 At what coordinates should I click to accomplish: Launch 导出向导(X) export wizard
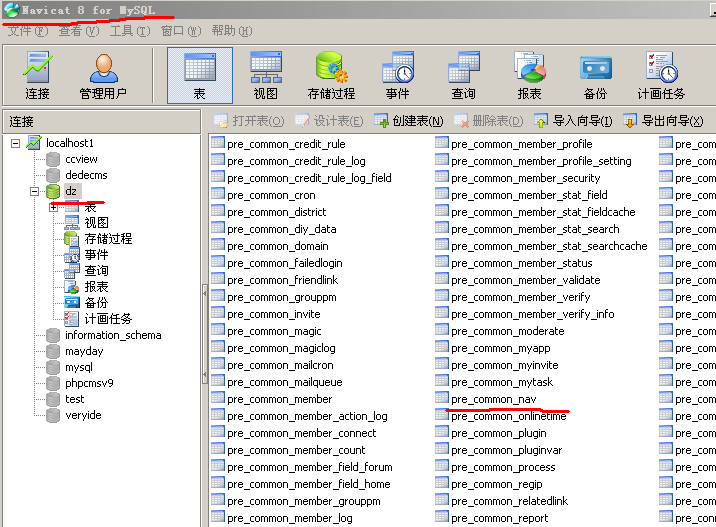(x=663, y=121)
